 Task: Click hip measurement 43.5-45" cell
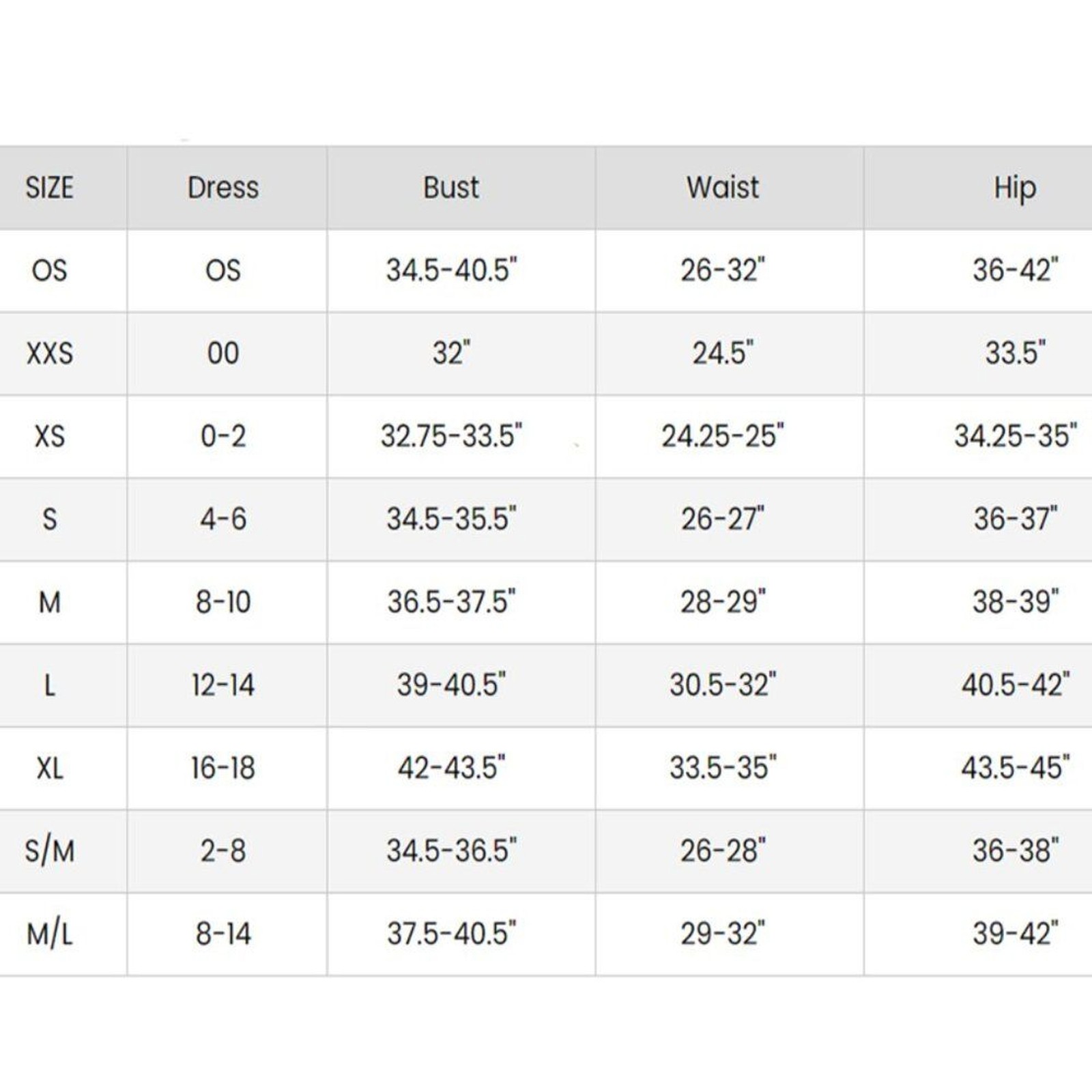click(1015, 768)
